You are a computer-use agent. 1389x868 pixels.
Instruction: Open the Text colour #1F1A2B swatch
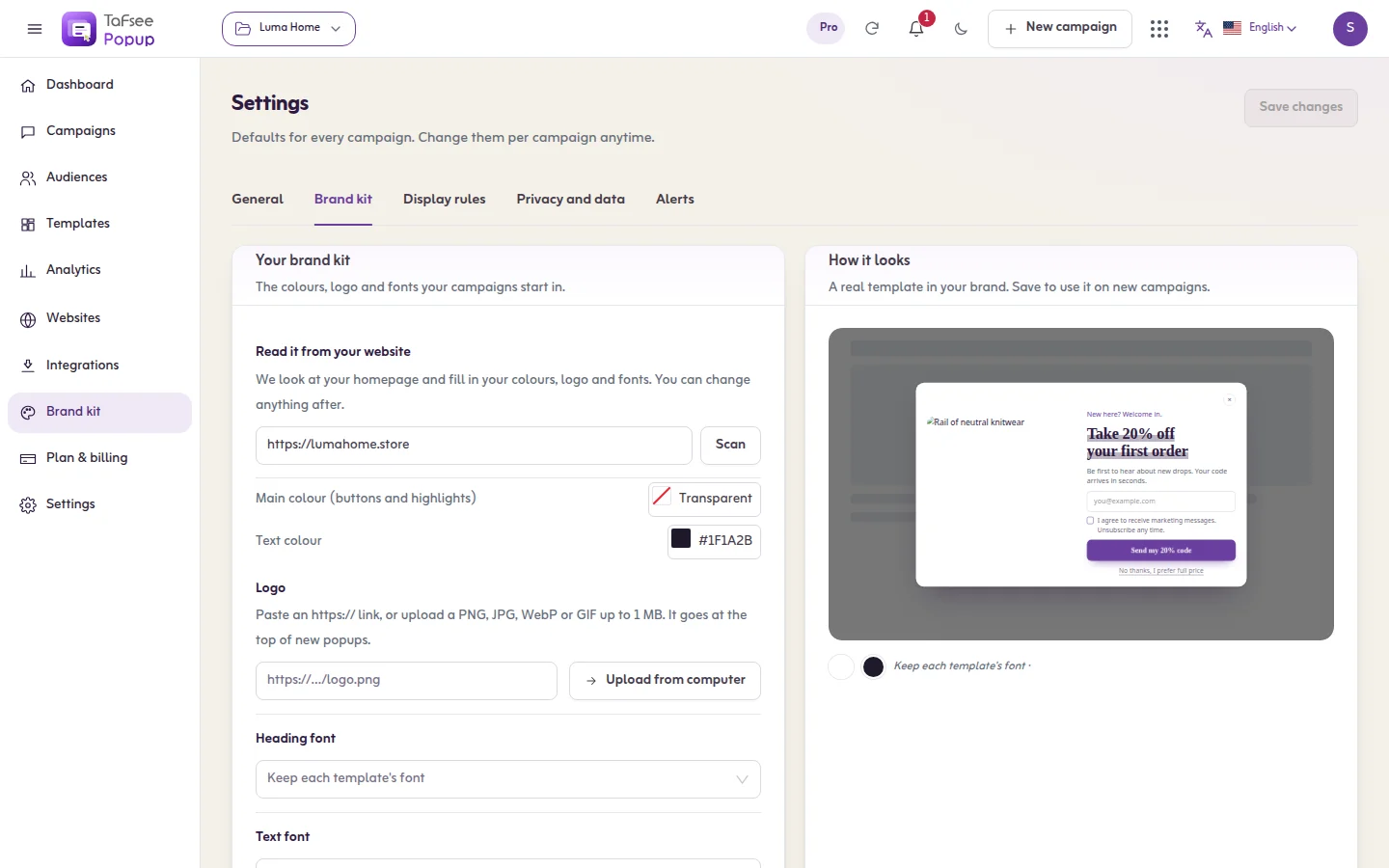[714, 541]
